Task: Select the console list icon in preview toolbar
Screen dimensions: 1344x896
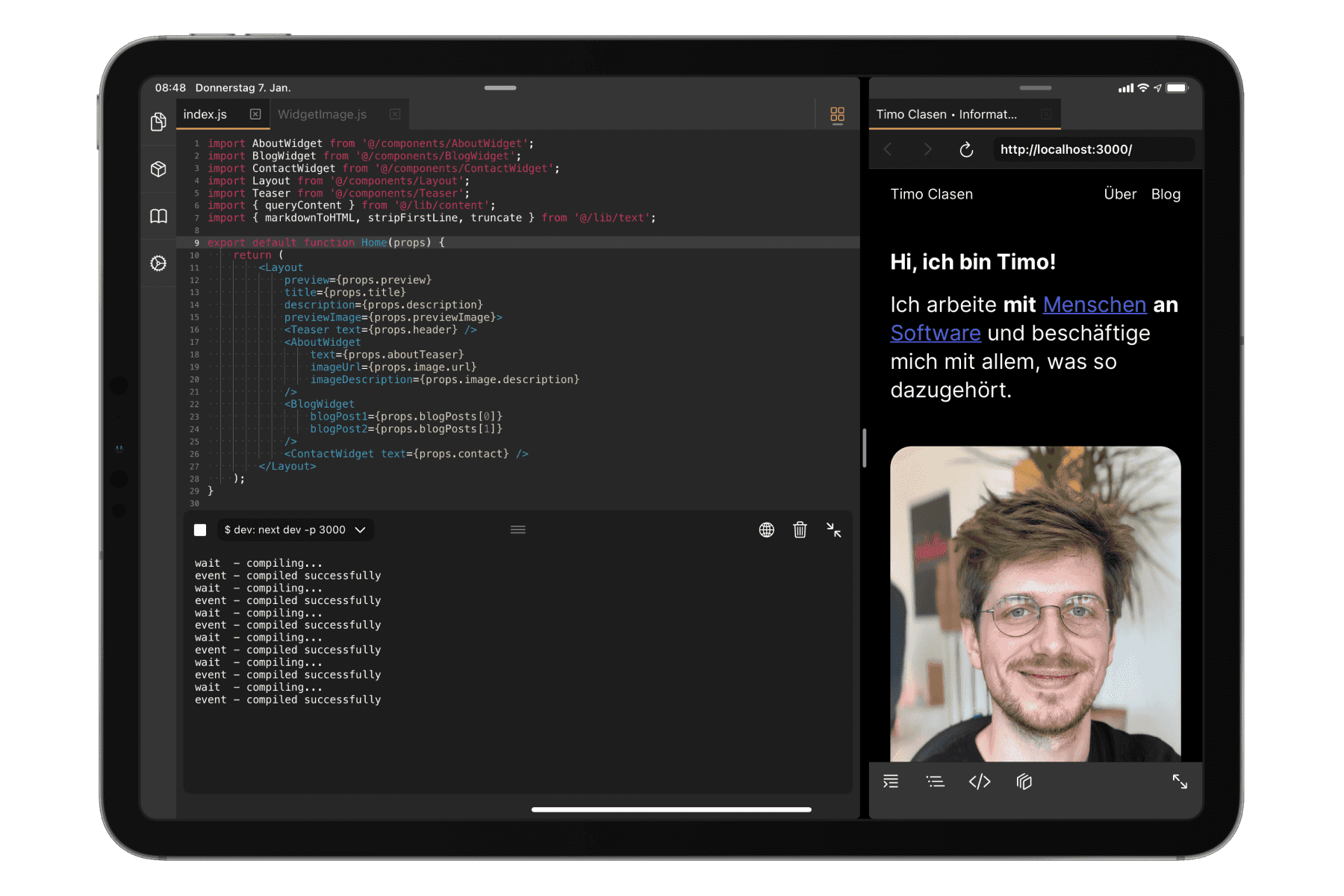Action: pos(935,782)
